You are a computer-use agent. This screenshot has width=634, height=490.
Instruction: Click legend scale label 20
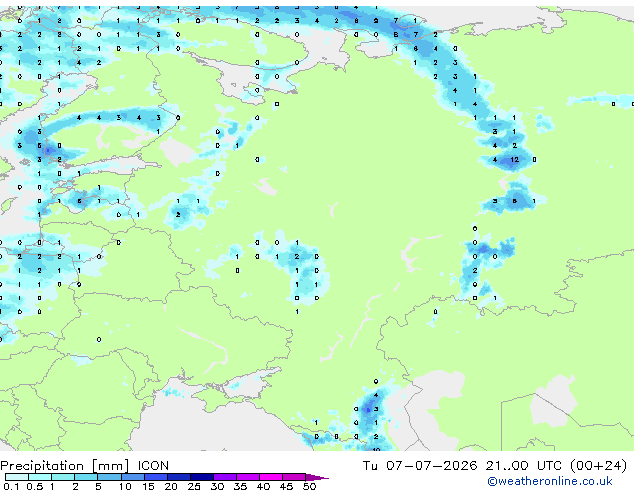pos(171,486)
